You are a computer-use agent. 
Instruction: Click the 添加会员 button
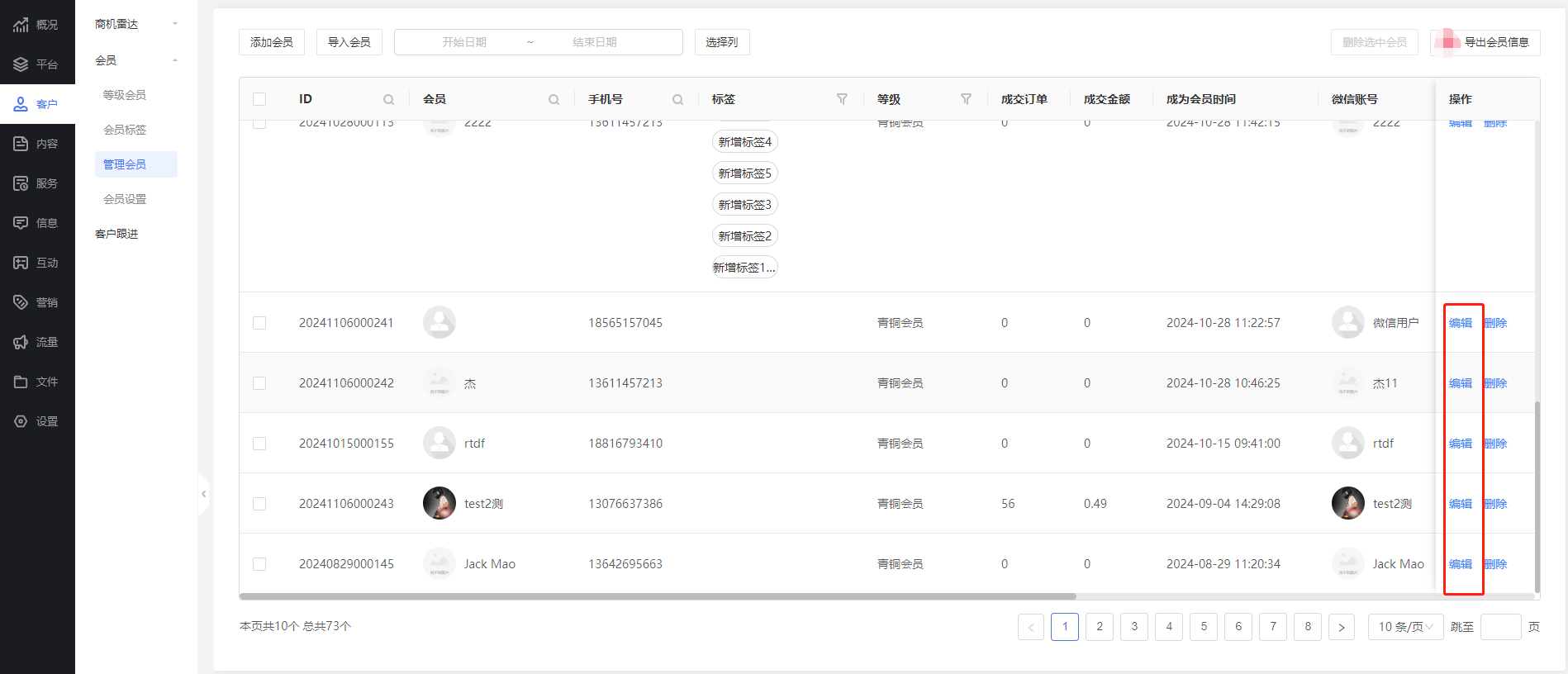(x=272, y=42)
